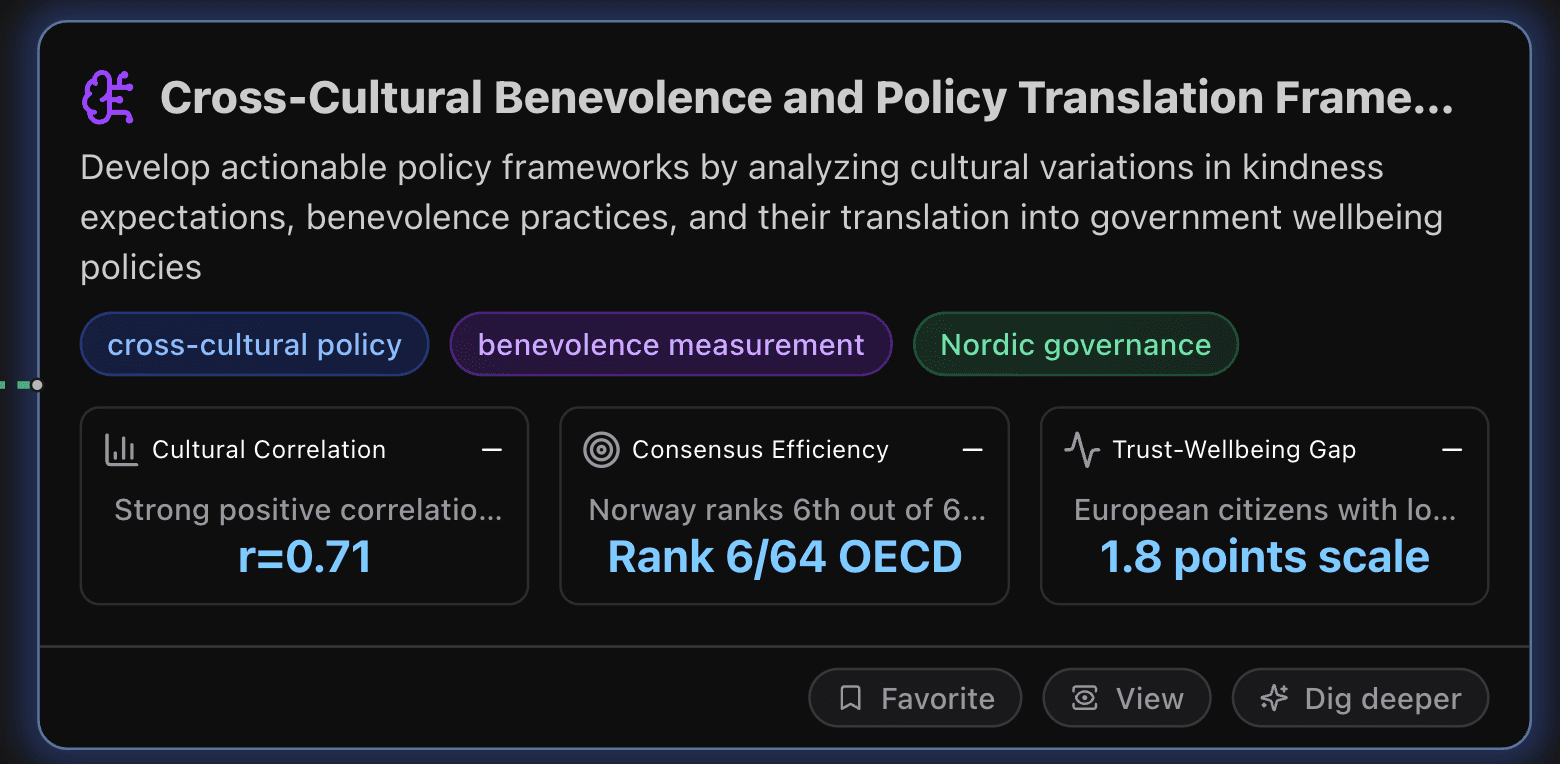The height and width of the screenshot is (764, 1560).
Task: Click the 'Nordic governance' tag
Action: (1075, 344)
